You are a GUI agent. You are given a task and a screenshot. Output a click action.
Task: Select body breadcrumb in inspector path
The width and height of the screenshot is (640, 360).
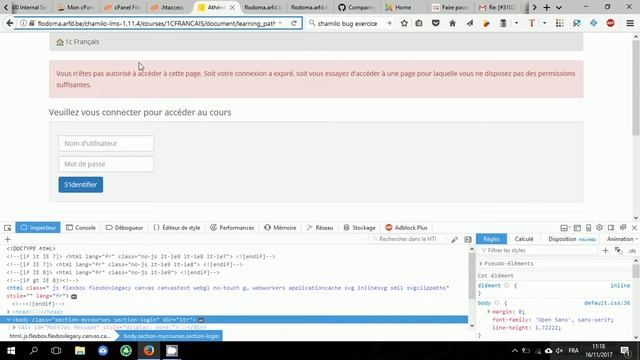(171, 336)
